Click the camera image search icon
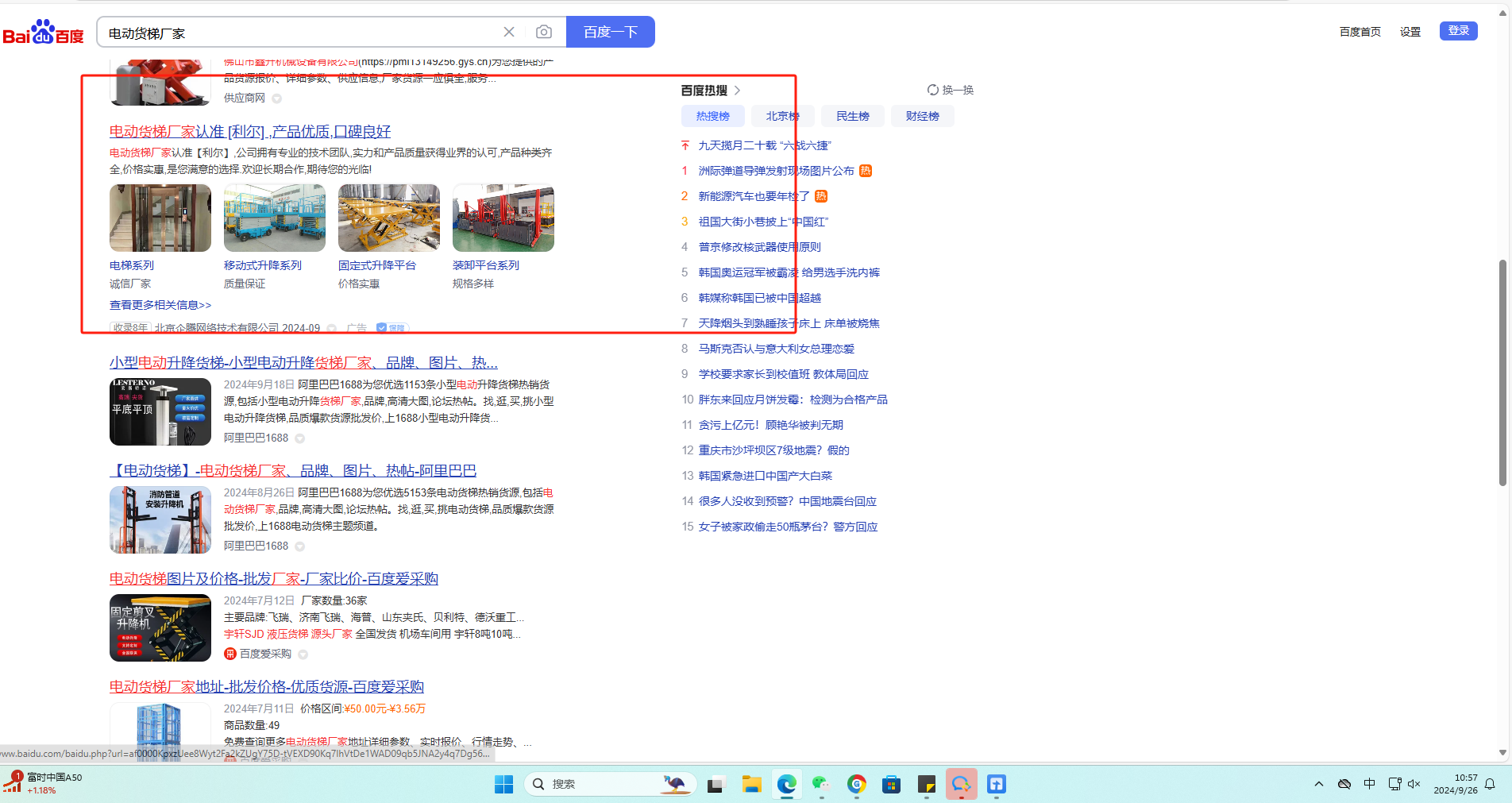 (x=544, y=32)
